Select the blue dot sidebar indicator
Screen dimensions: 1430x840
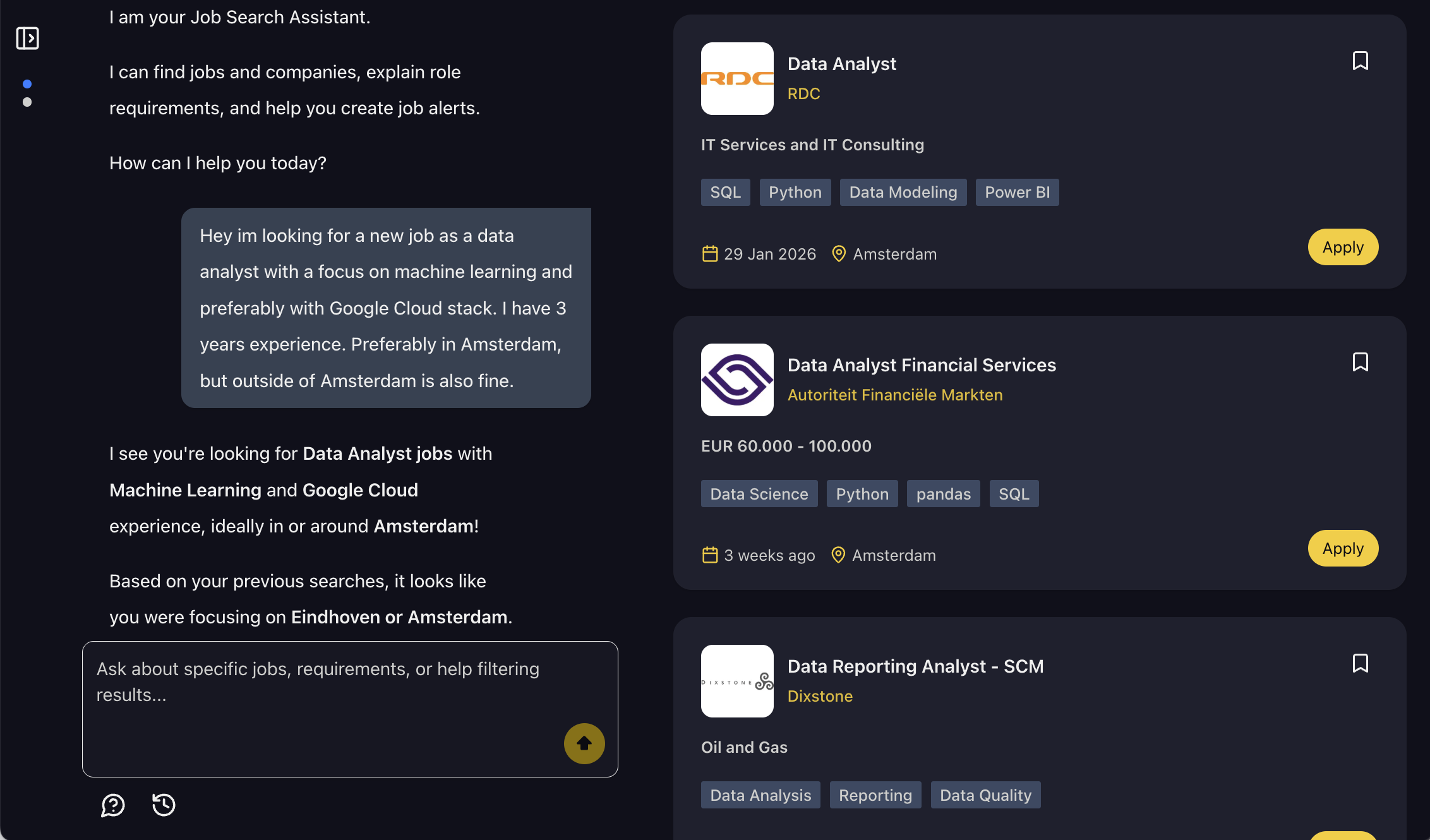[x=27, y=84]
